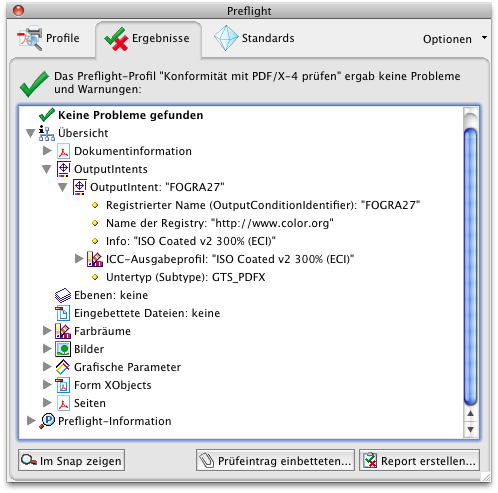Open the Optionen dropdown menu
This screenshot has width=498, height=493.
coord(454,39)
